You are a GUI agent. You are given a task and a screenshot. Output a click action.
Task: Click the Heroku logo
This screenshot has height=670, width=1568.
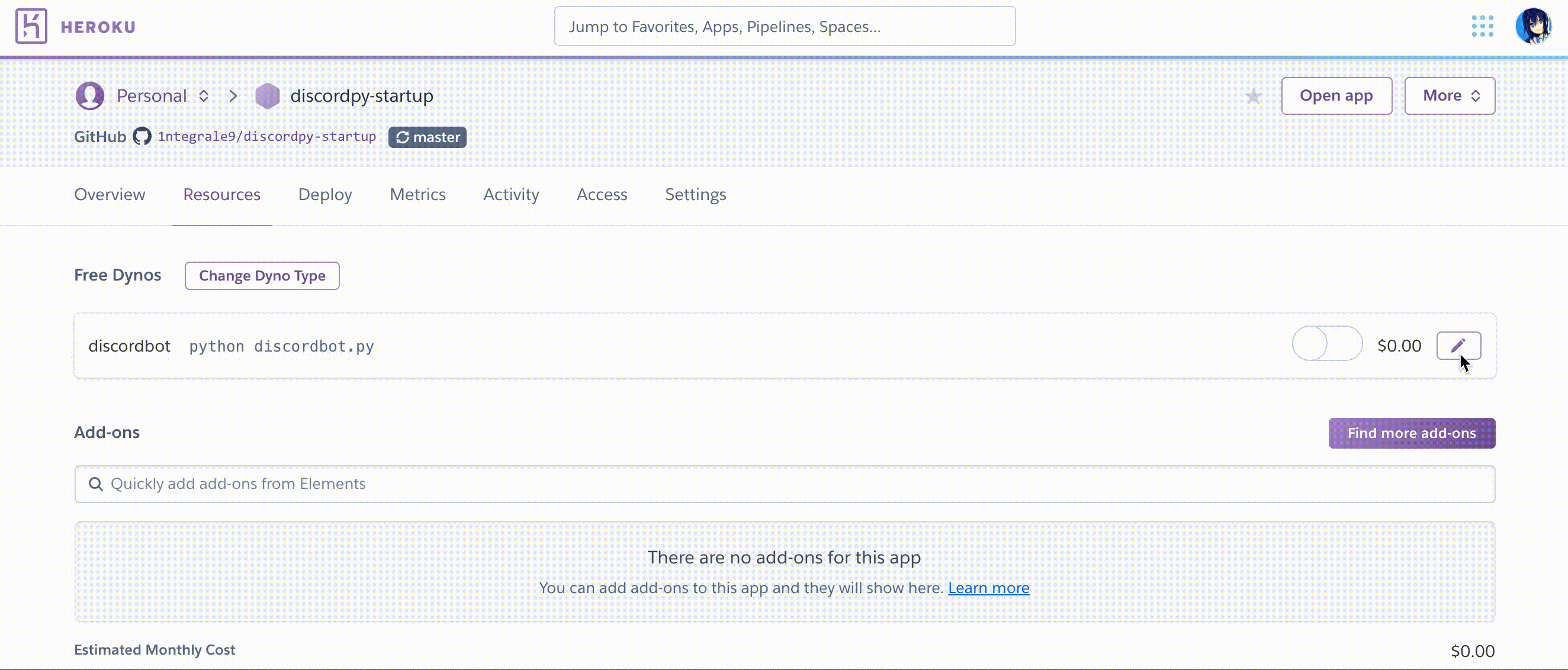(x=31, y=26)
